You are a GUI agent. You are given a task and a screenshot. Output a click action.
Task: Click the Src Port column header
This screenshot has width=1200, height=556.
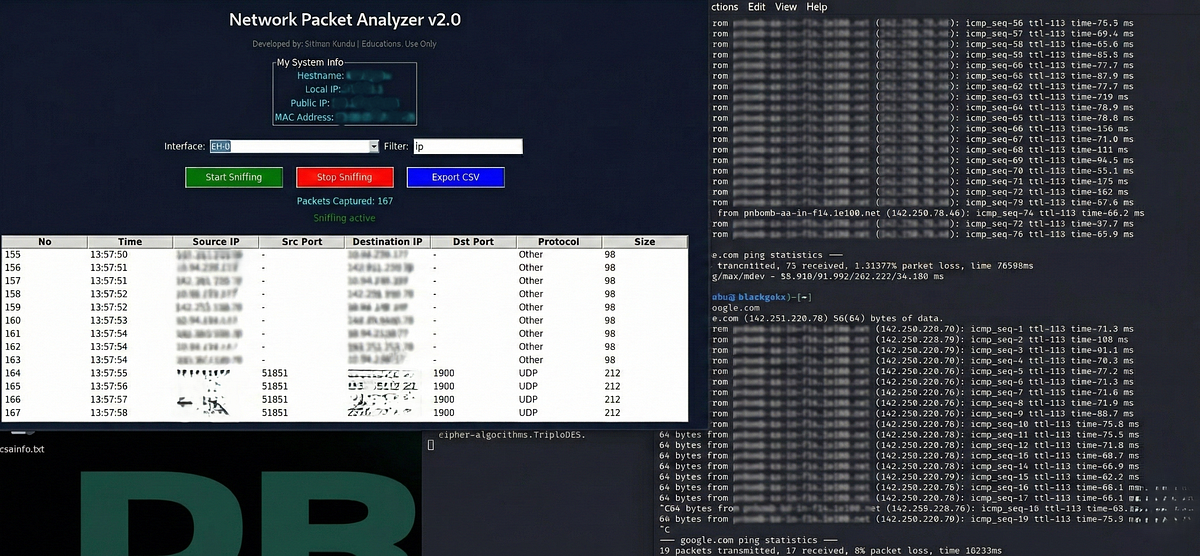click(302, 242)
